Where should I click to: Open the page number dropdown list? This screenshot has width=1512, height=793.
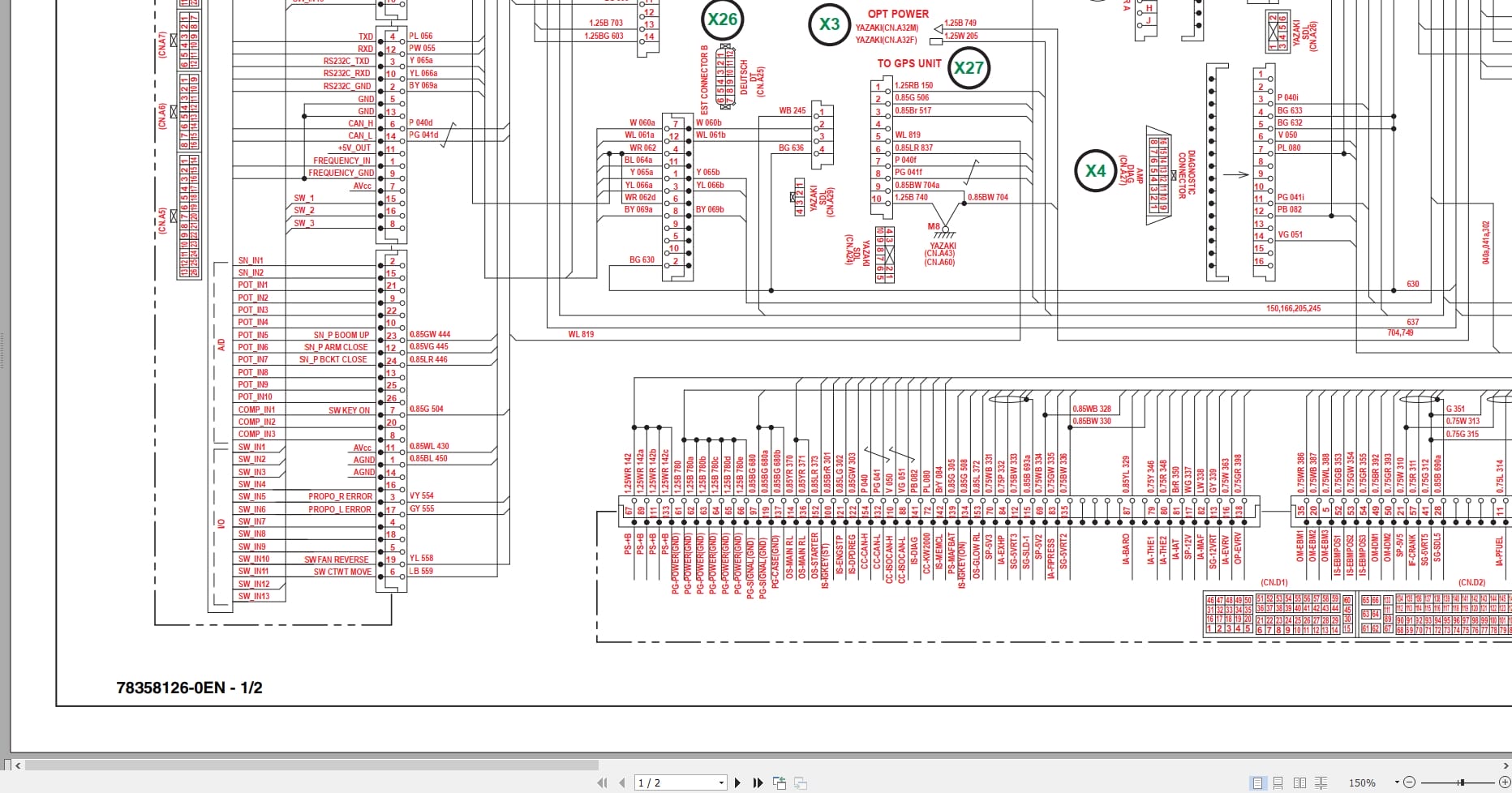click(722, 782)
